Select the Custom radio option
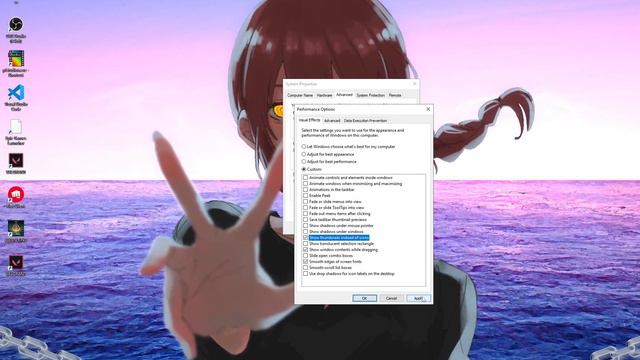This screenshot has height=360, width=640. point(304,169)
